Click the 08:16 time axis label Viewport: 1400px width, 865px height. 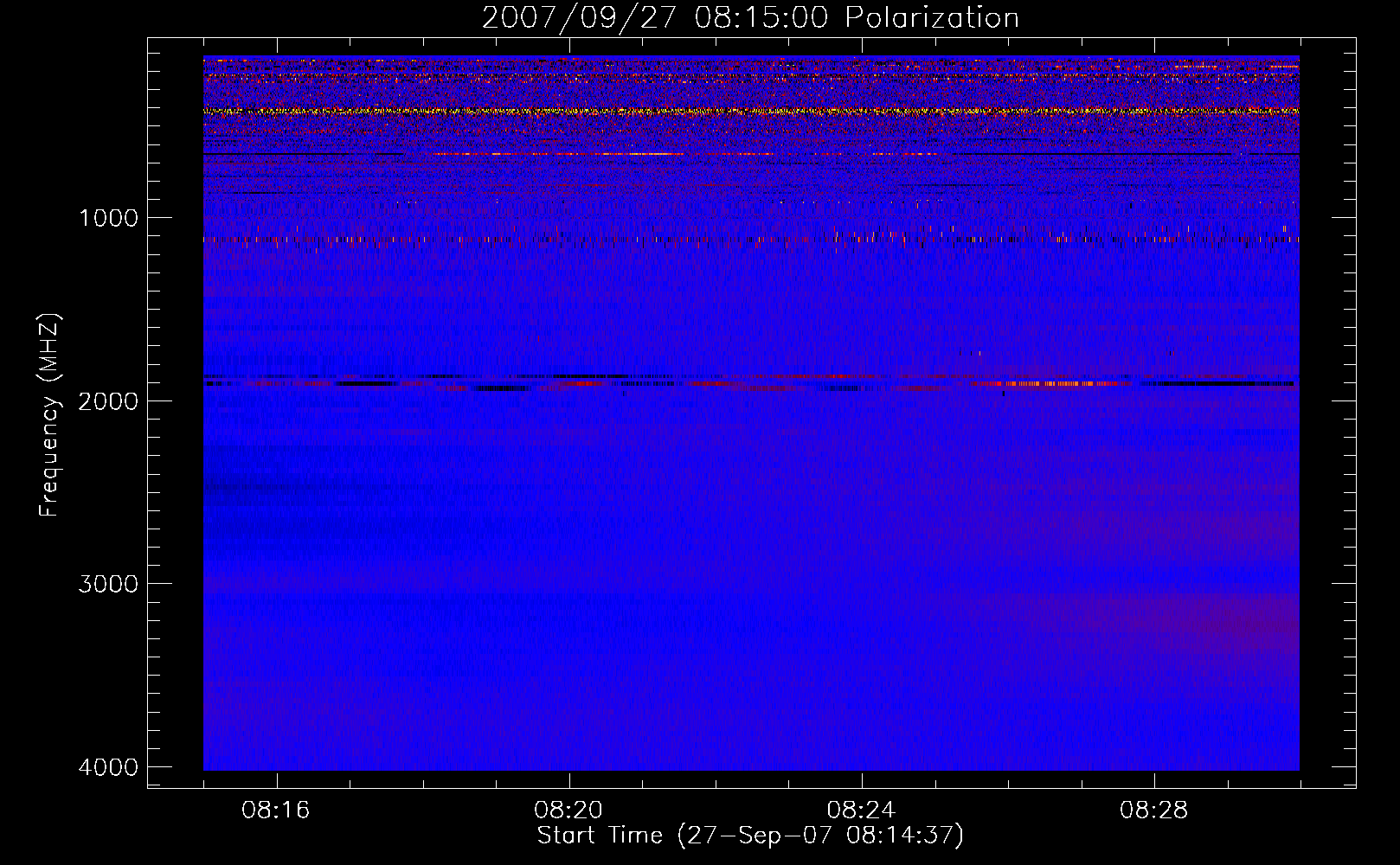click(x=276, y=811)
